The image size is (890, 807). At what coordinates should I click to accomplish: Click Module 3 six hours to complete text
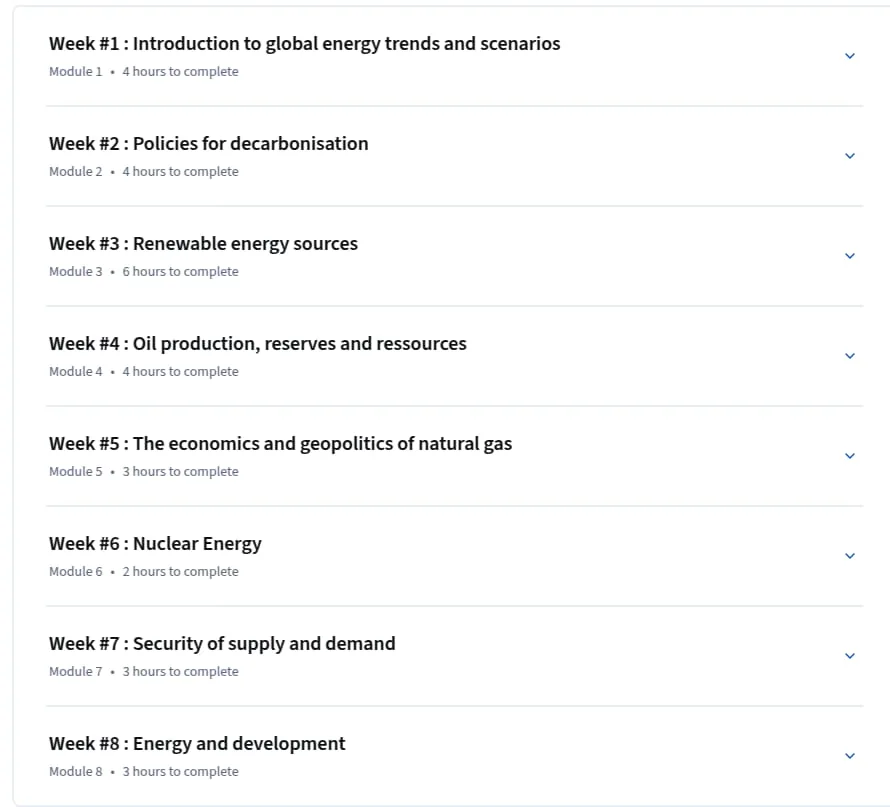(x=144, y=272)
